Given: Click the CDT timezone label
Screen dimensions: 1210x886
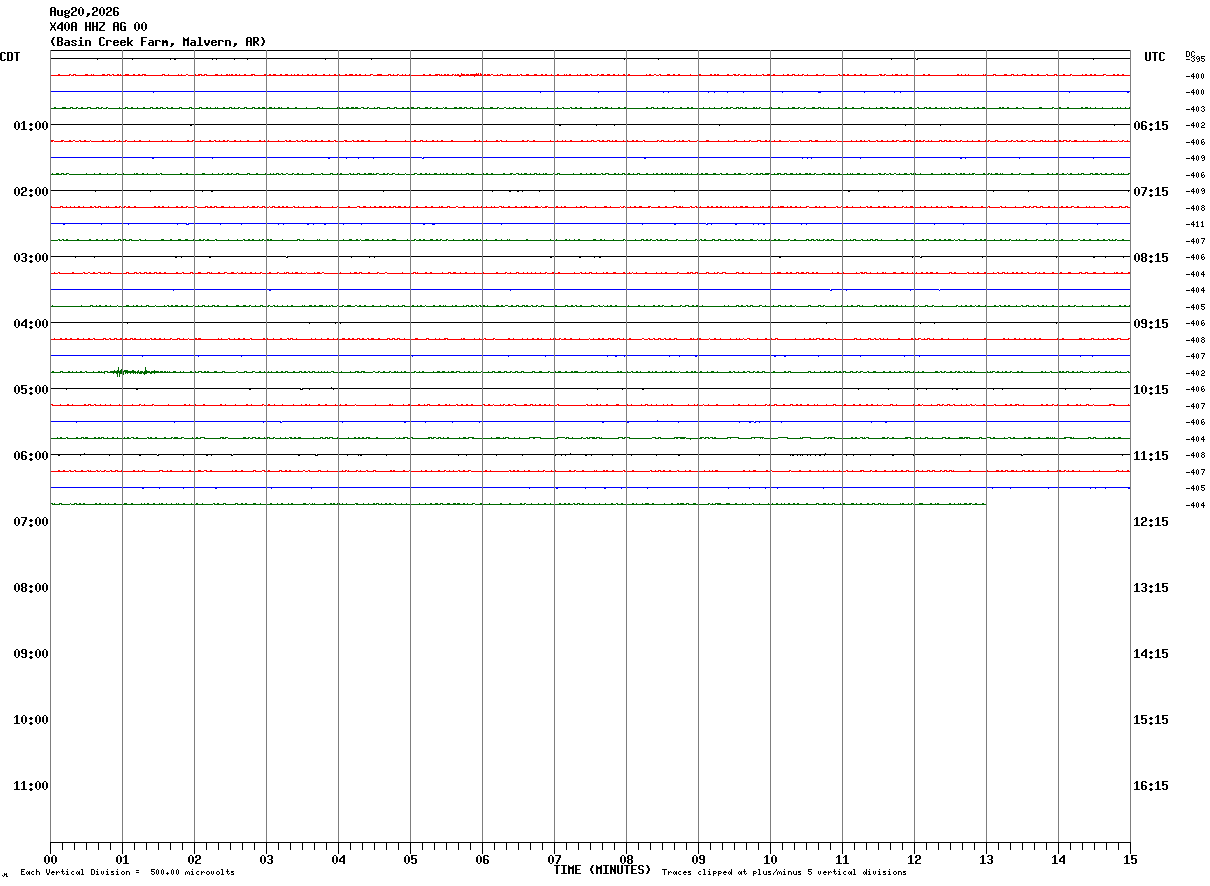Looking at the screenshot, I should 10,57.
